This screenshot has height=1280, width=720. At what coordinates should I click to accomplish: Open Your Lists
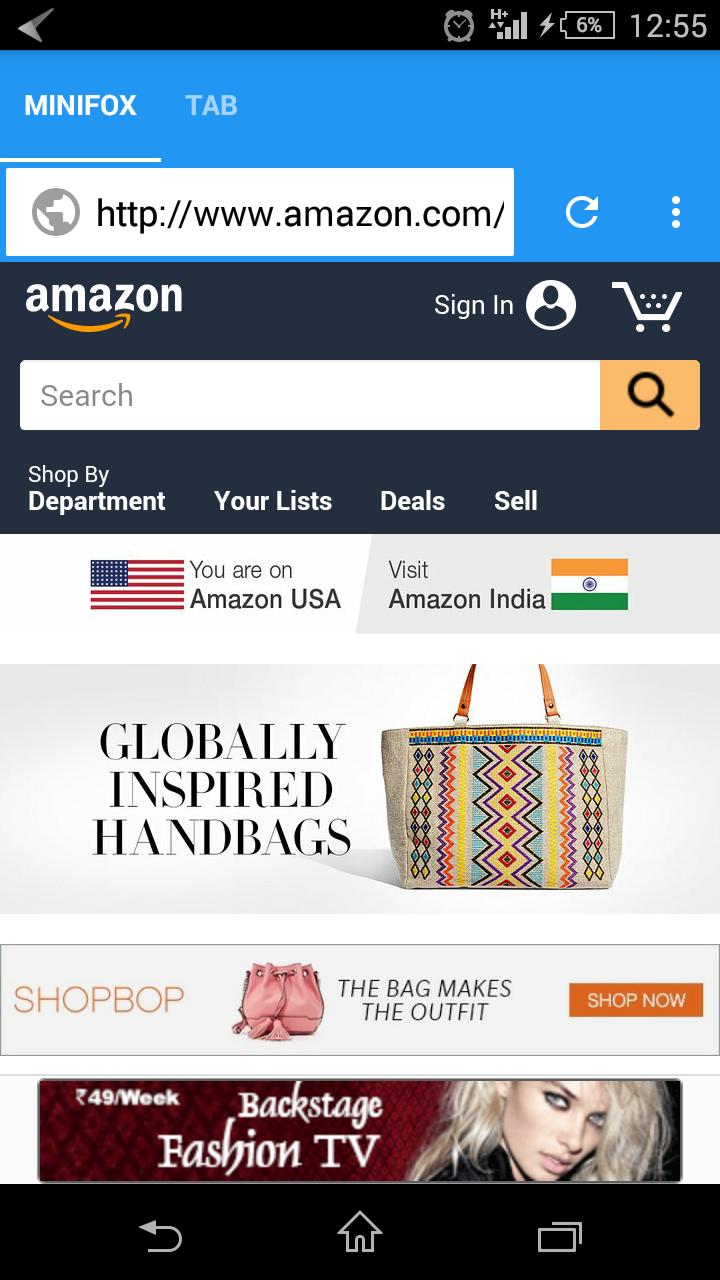[x=273, y=501]
